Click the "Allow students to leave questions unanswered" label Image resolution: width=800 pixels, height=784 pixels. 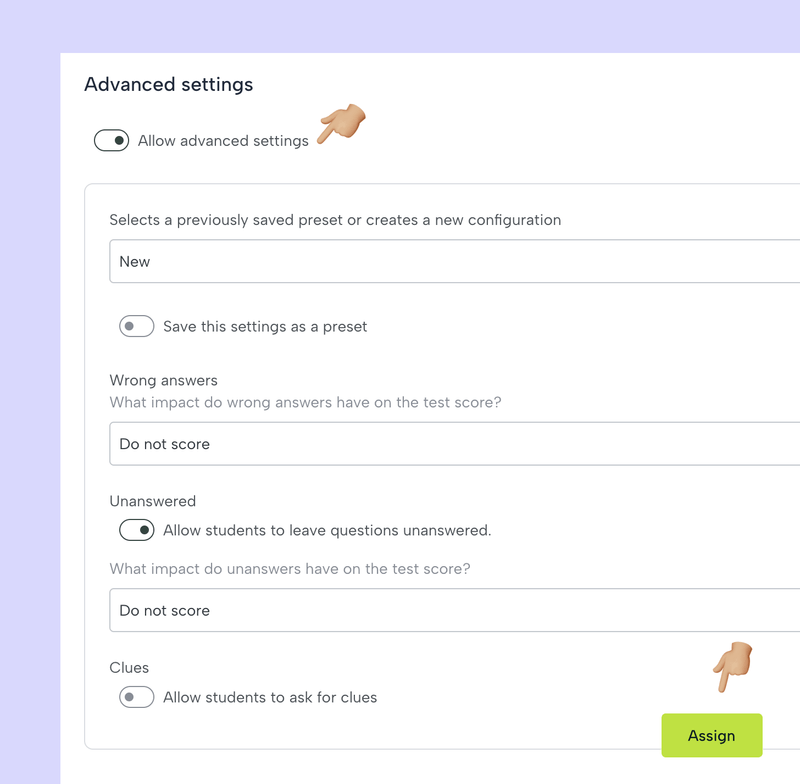(x=327, y=530)
